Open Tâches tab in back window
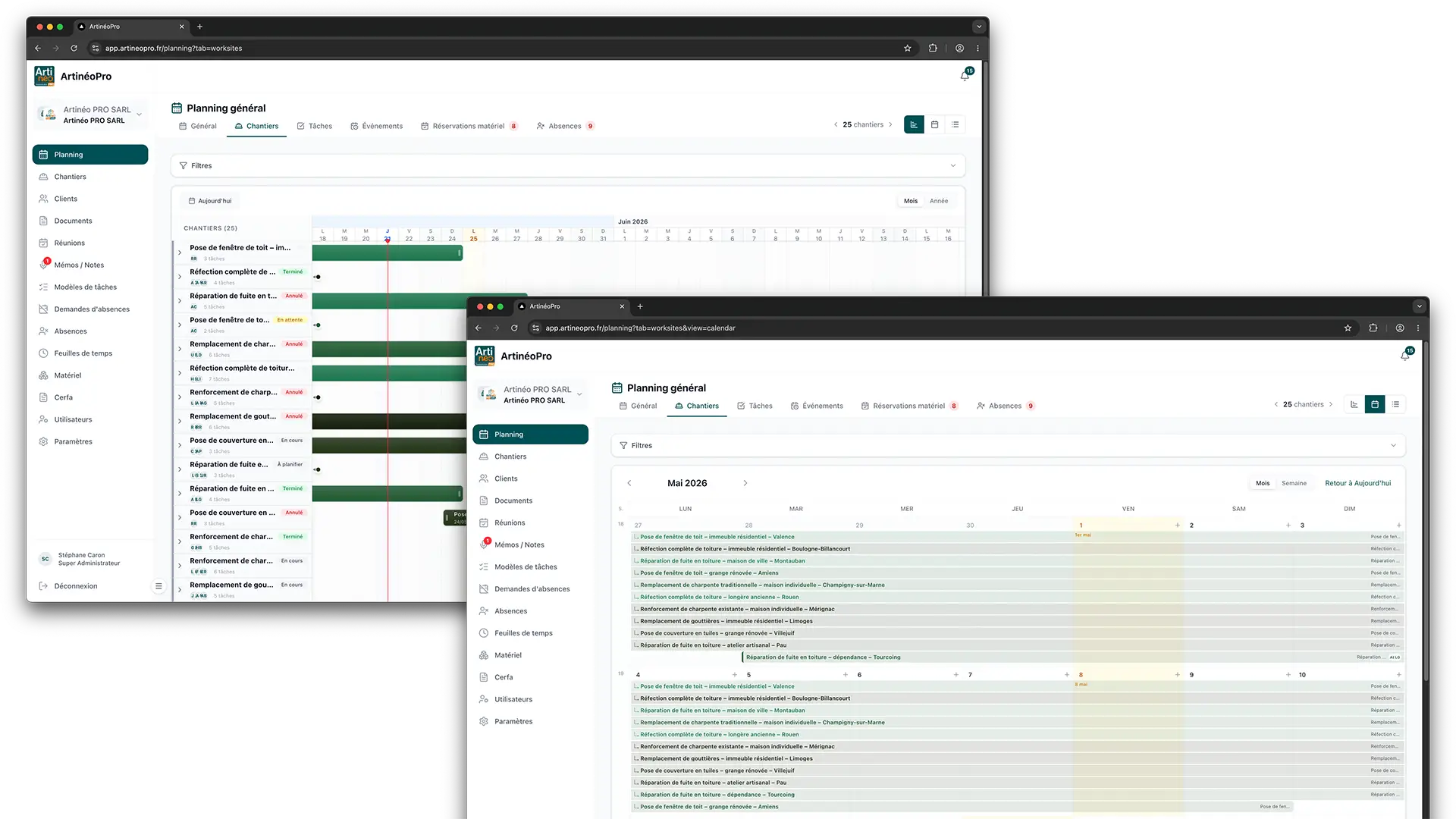The width and height of the screenshot is (1456, 819). (315, 126)
